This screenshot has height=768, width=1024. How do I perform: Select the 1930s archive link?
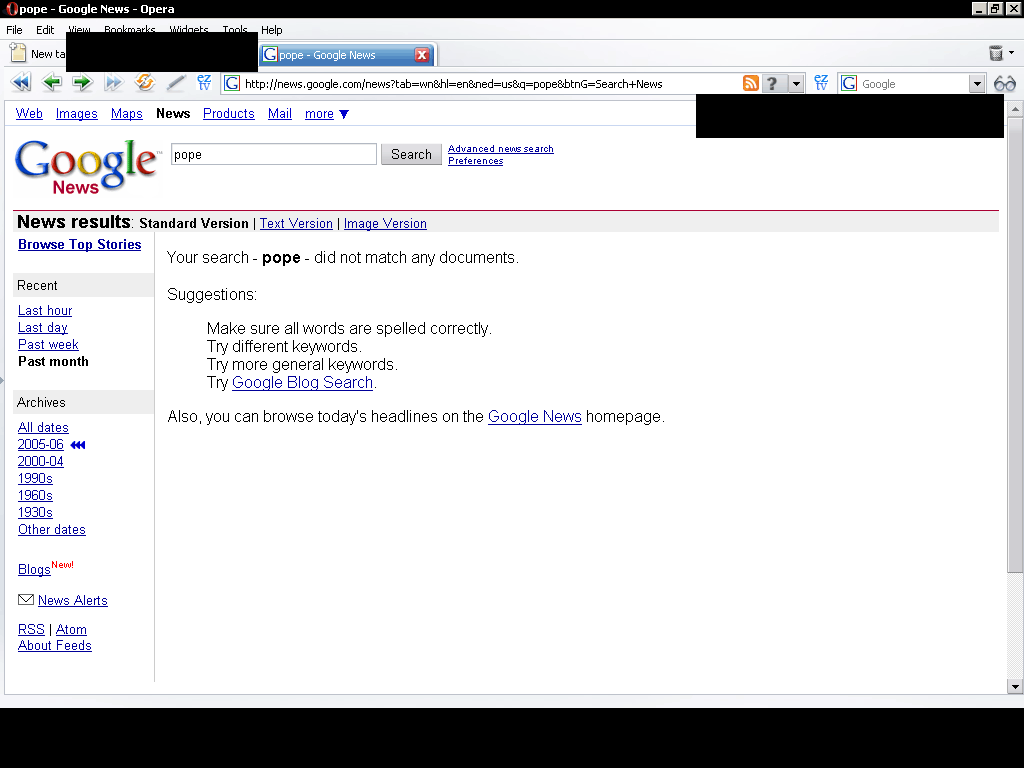[35, 512]
